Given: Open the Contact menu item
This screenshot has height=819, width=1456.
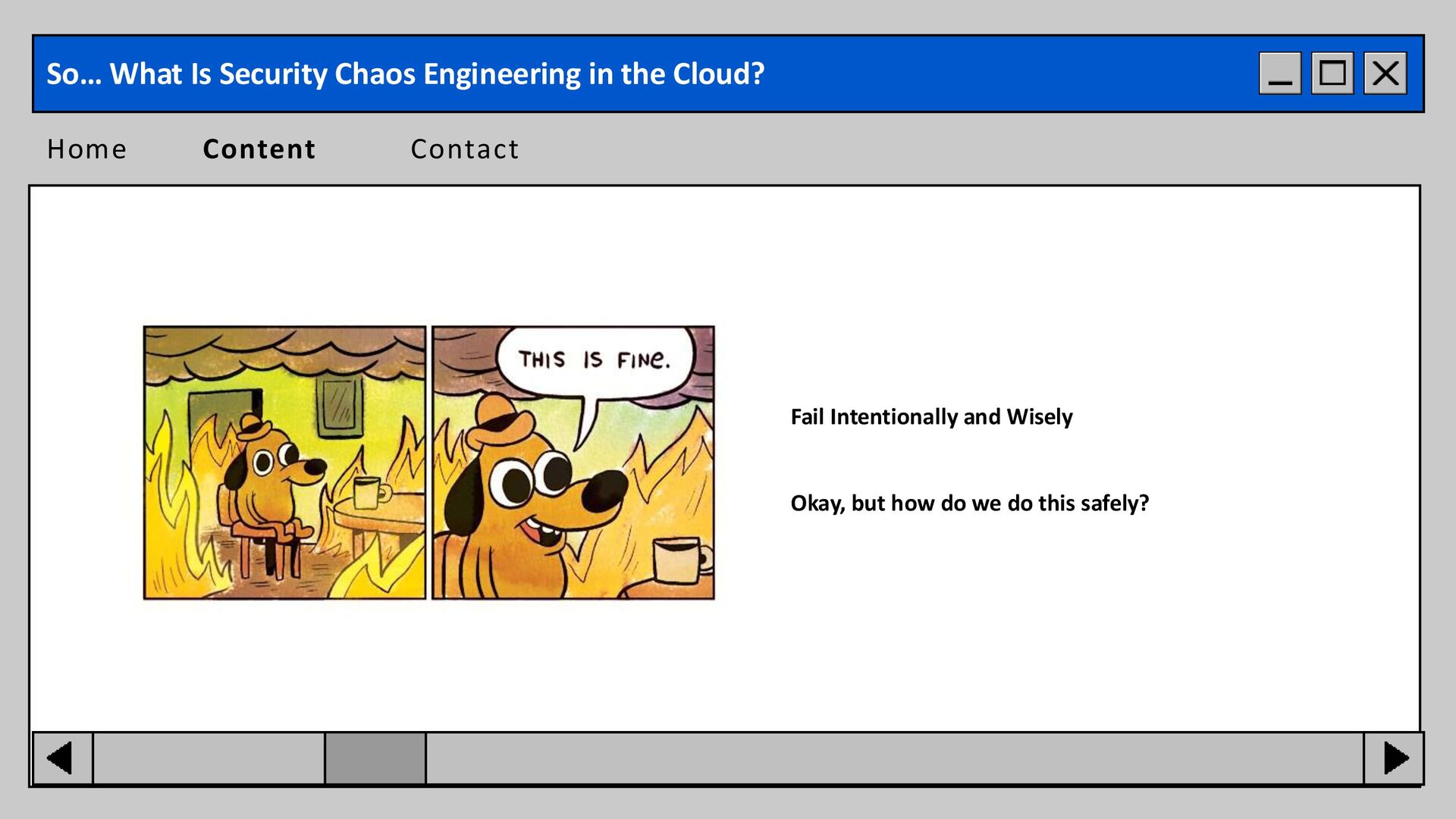Looking at the screenshot, I should (x=465, y=149).
